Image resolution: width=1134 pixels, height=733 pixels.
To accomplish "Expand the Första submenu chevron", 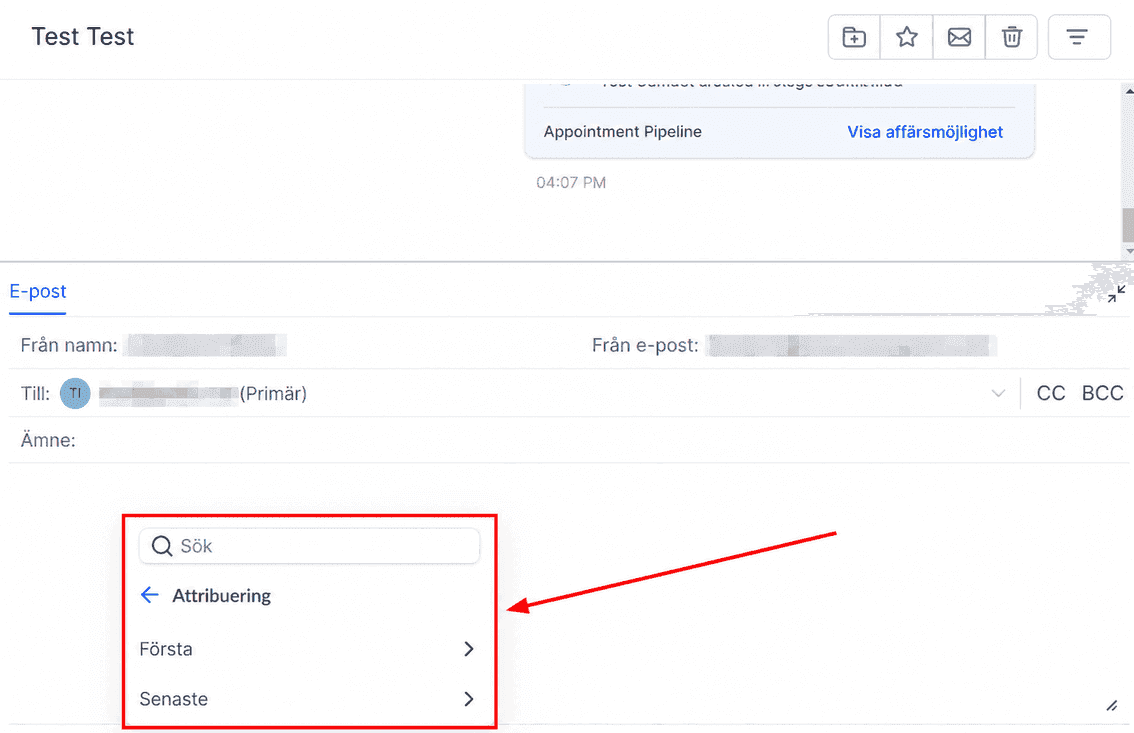I will pyautogui.click(x=469, y=649).
